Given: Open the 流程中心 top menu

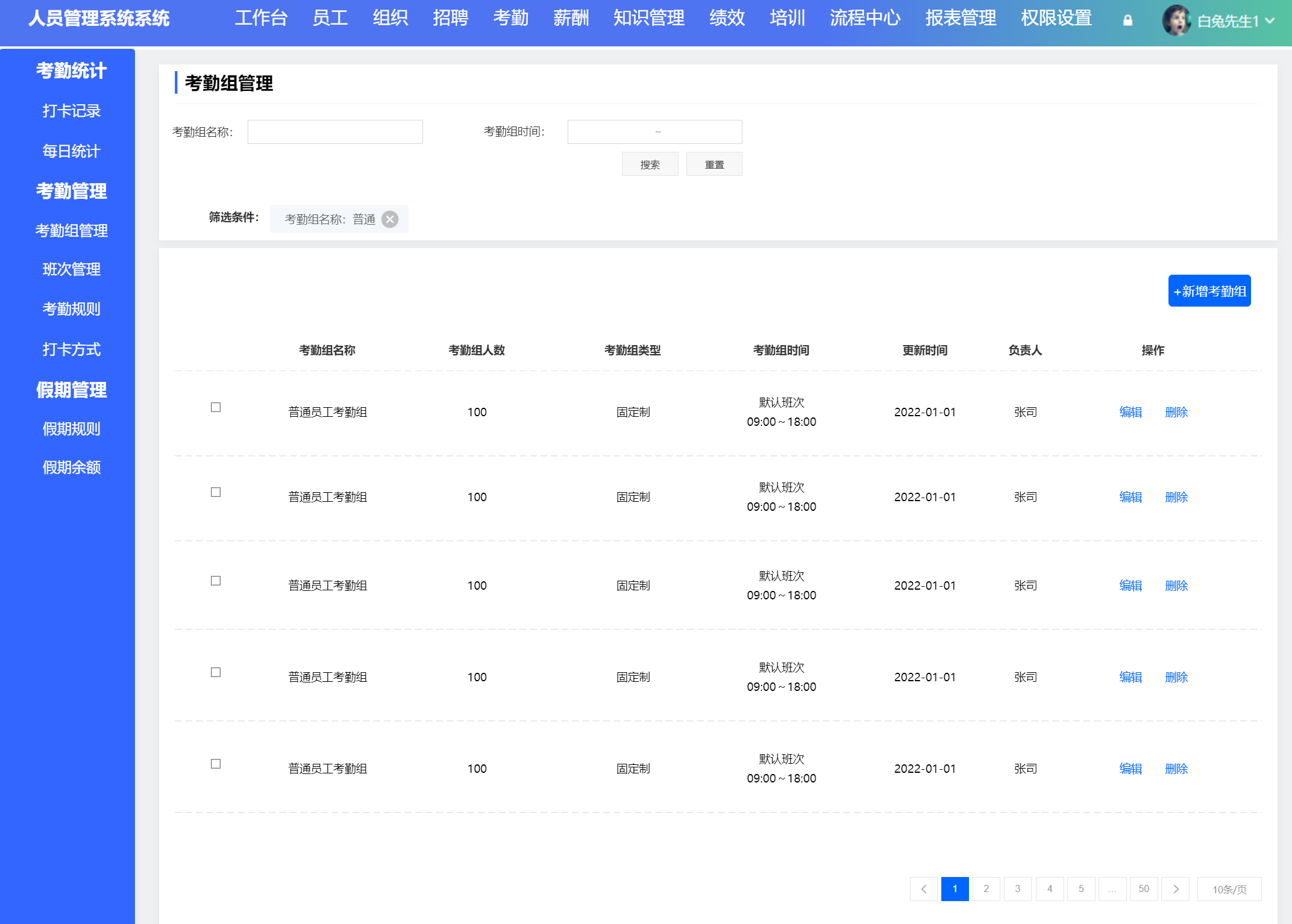Looking at the screenshot, I should pyautogui.click(x=865, y=18).
